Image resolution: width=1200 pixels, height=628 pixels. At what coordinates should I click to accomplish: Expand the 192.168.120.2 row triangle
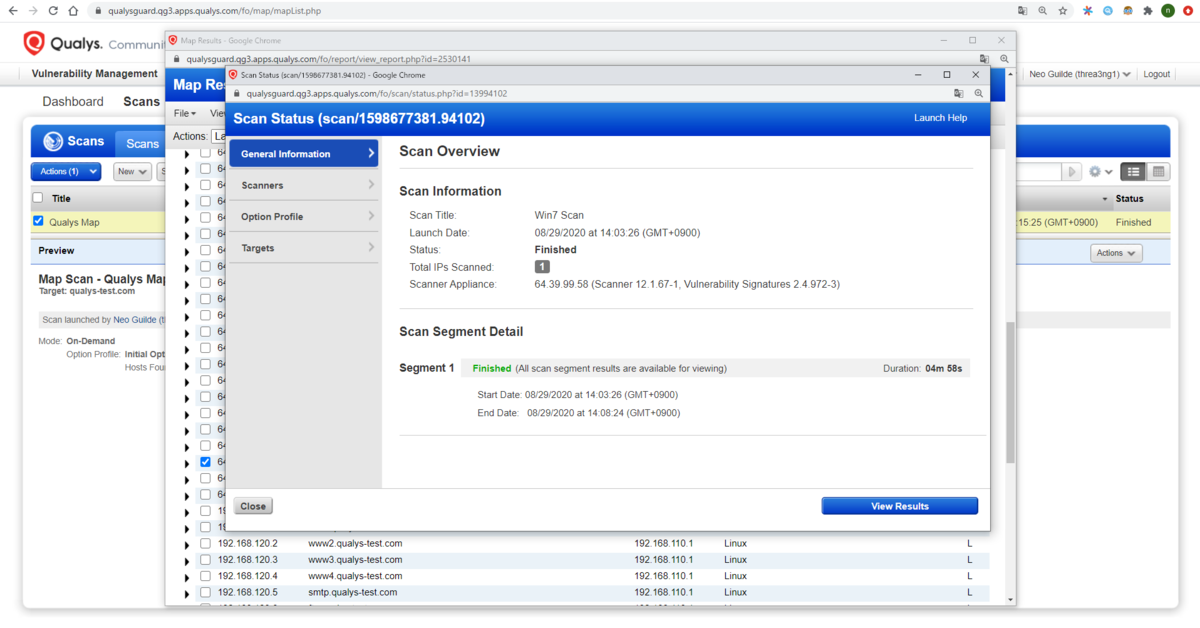click(x=187, y=545)
